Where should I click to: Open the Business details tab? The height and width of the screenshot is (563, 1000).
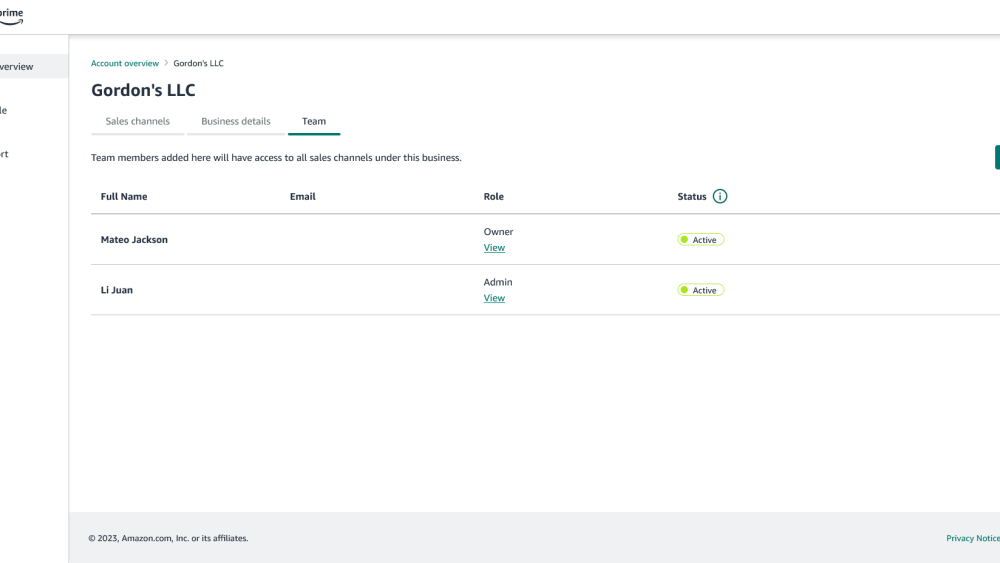coord(235,122)
